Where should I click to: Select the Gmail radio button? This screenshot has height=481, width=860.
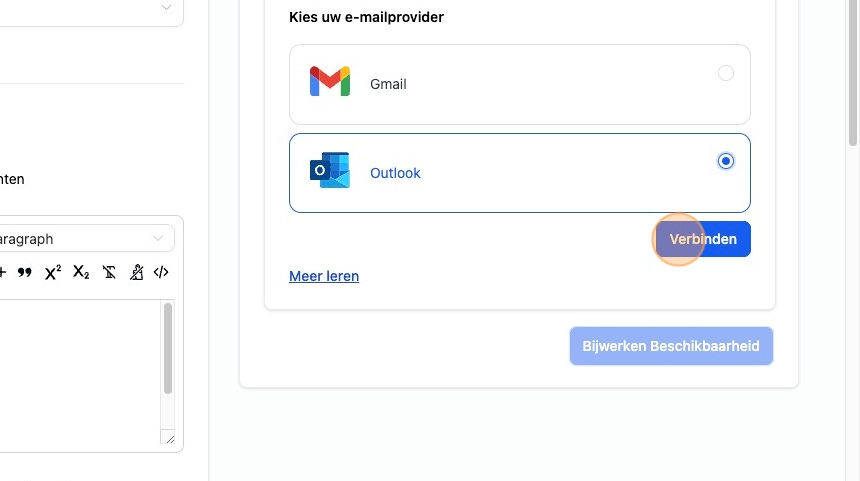pyautogui.click(x=726, y=73)
